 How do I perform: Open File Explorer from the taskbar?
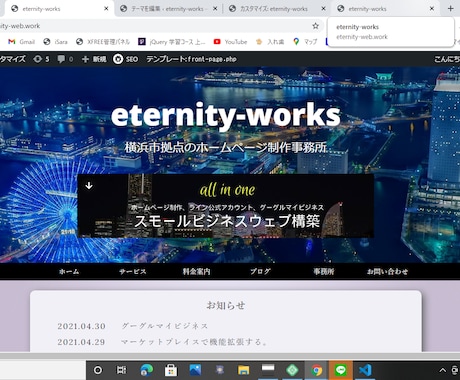coord(243,370)
